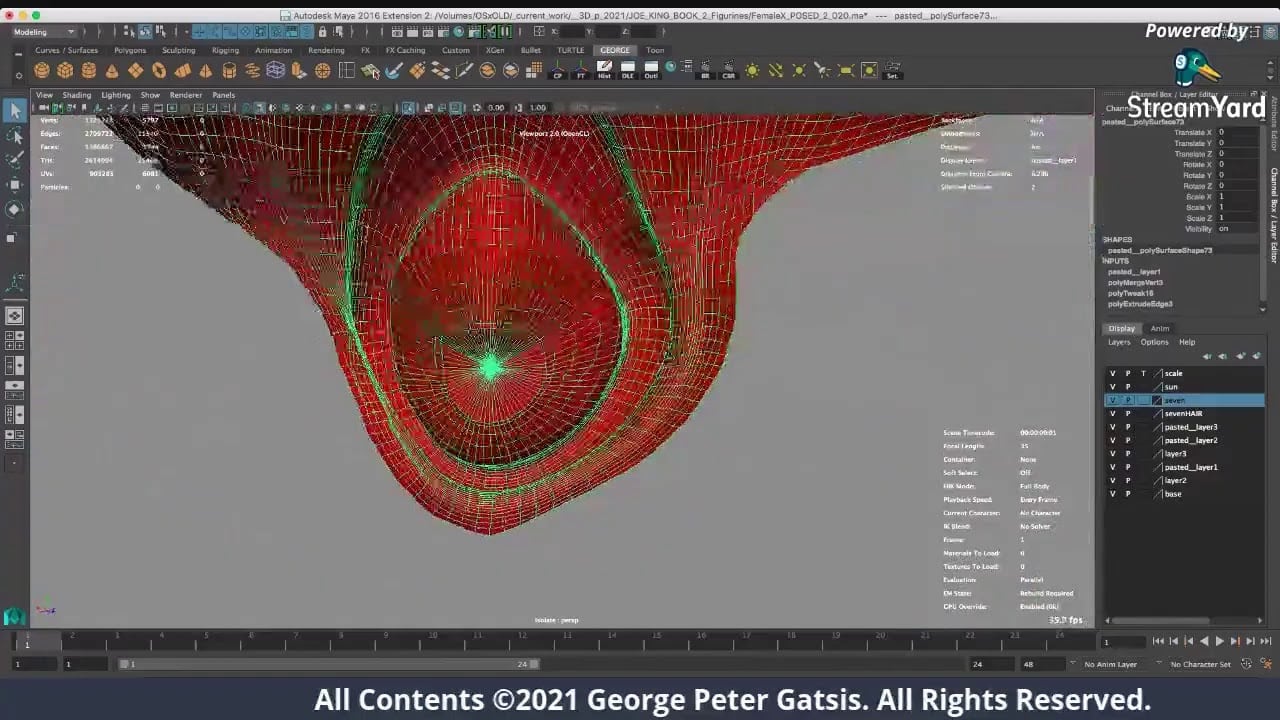
Task: Open the Modeling menu set dropdown
Action: 45,32
